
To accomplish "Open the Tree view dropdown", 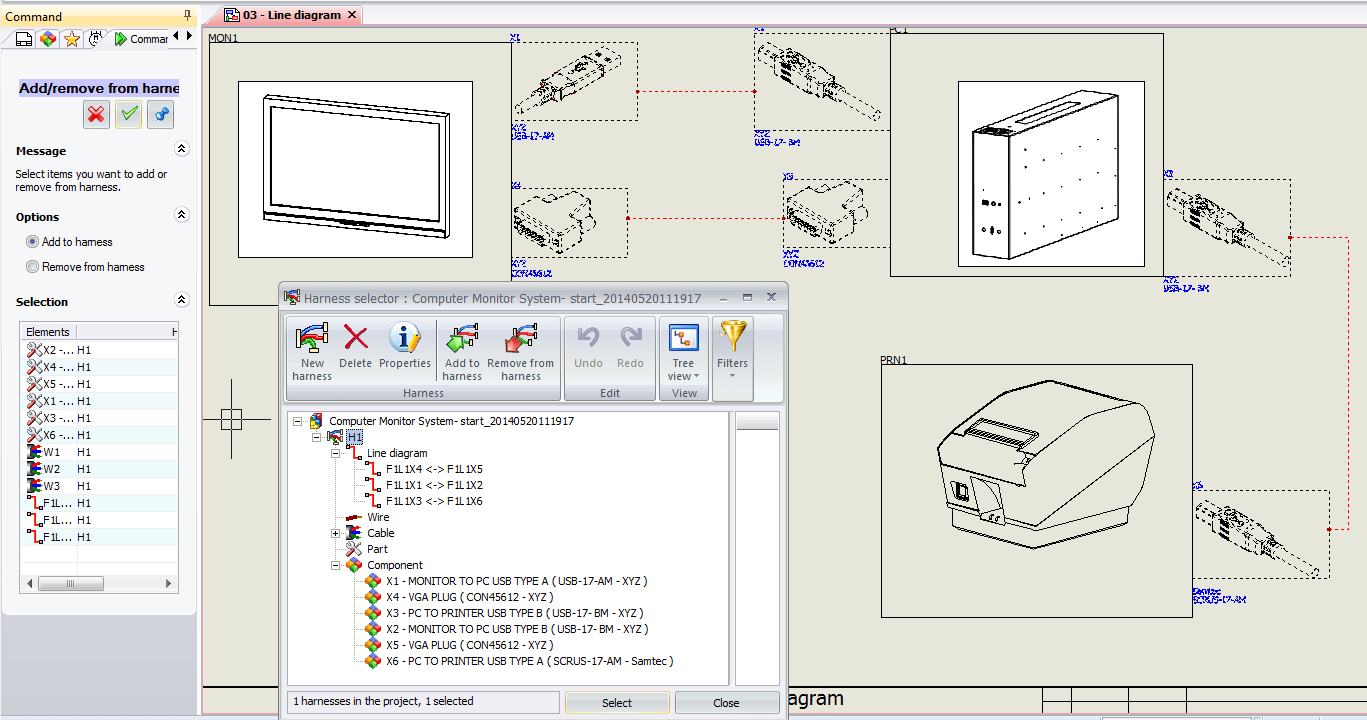I will pyautogui.click(x=683, y=352).
